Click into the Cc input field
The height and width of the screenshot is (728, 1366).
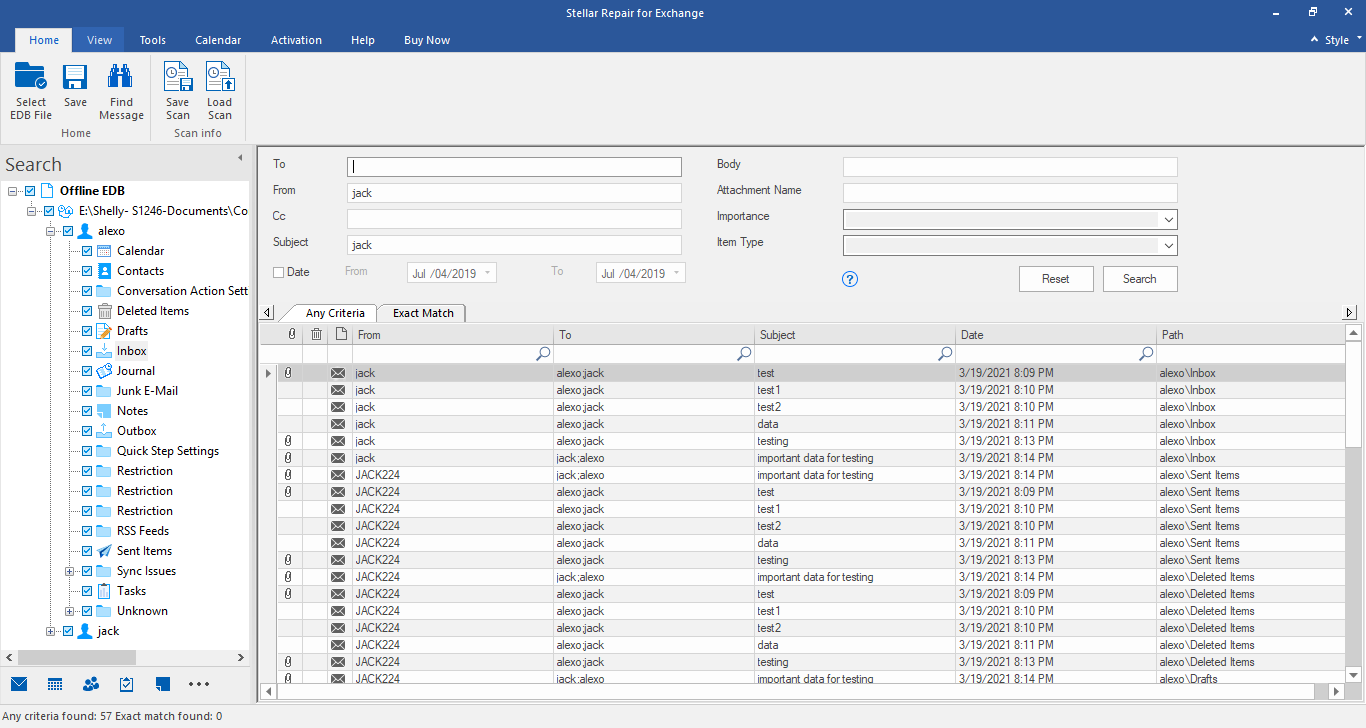coord(514,219)
